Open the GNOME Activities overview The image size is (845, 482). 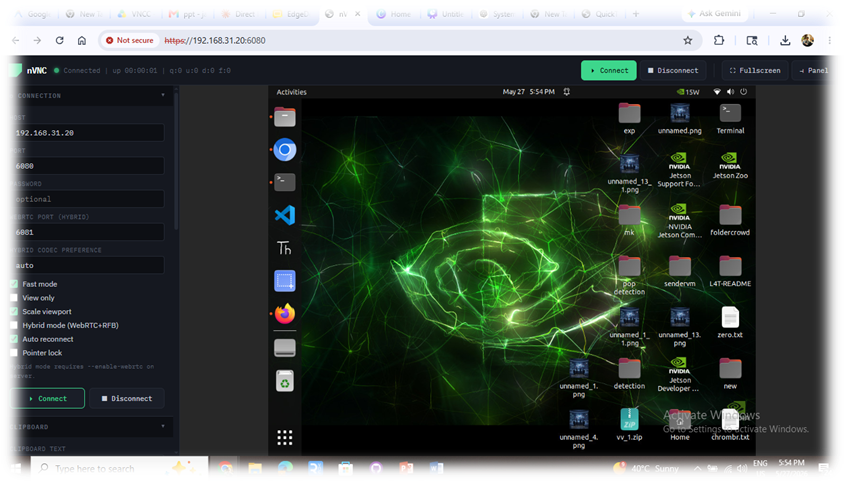(x=292, y=92)
